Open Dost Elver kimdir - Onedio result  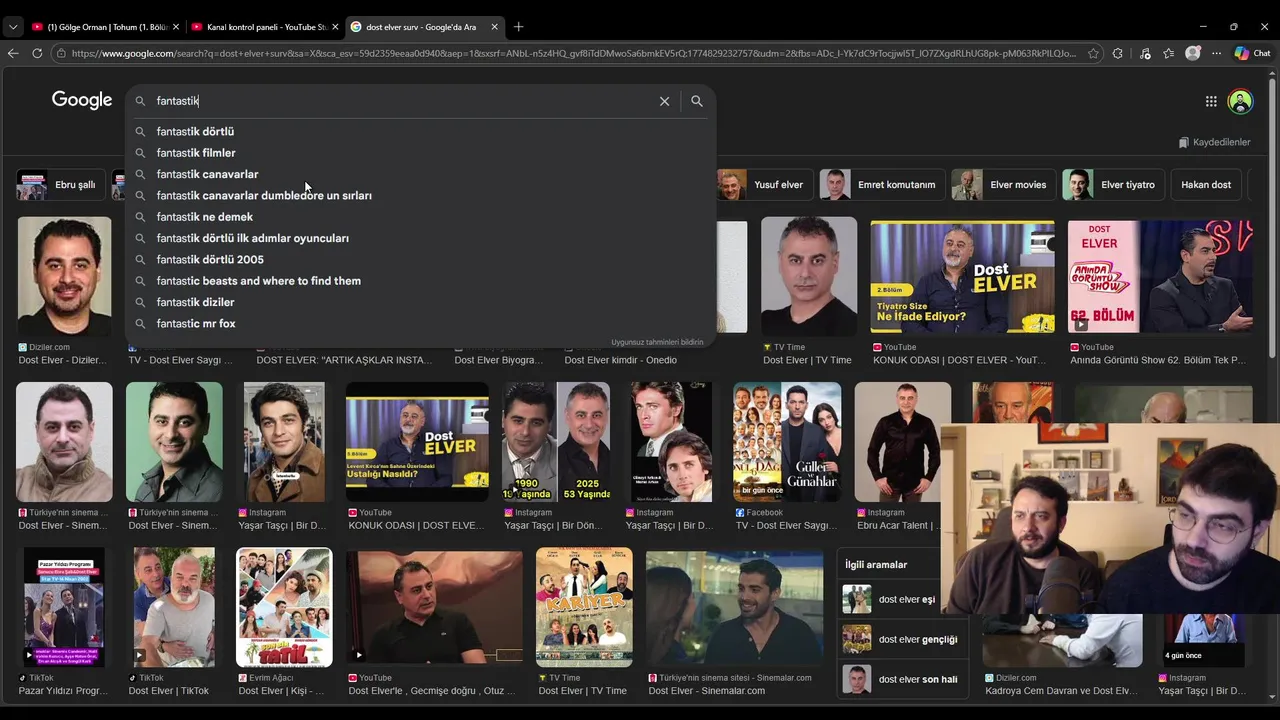[x=621, y=360]
